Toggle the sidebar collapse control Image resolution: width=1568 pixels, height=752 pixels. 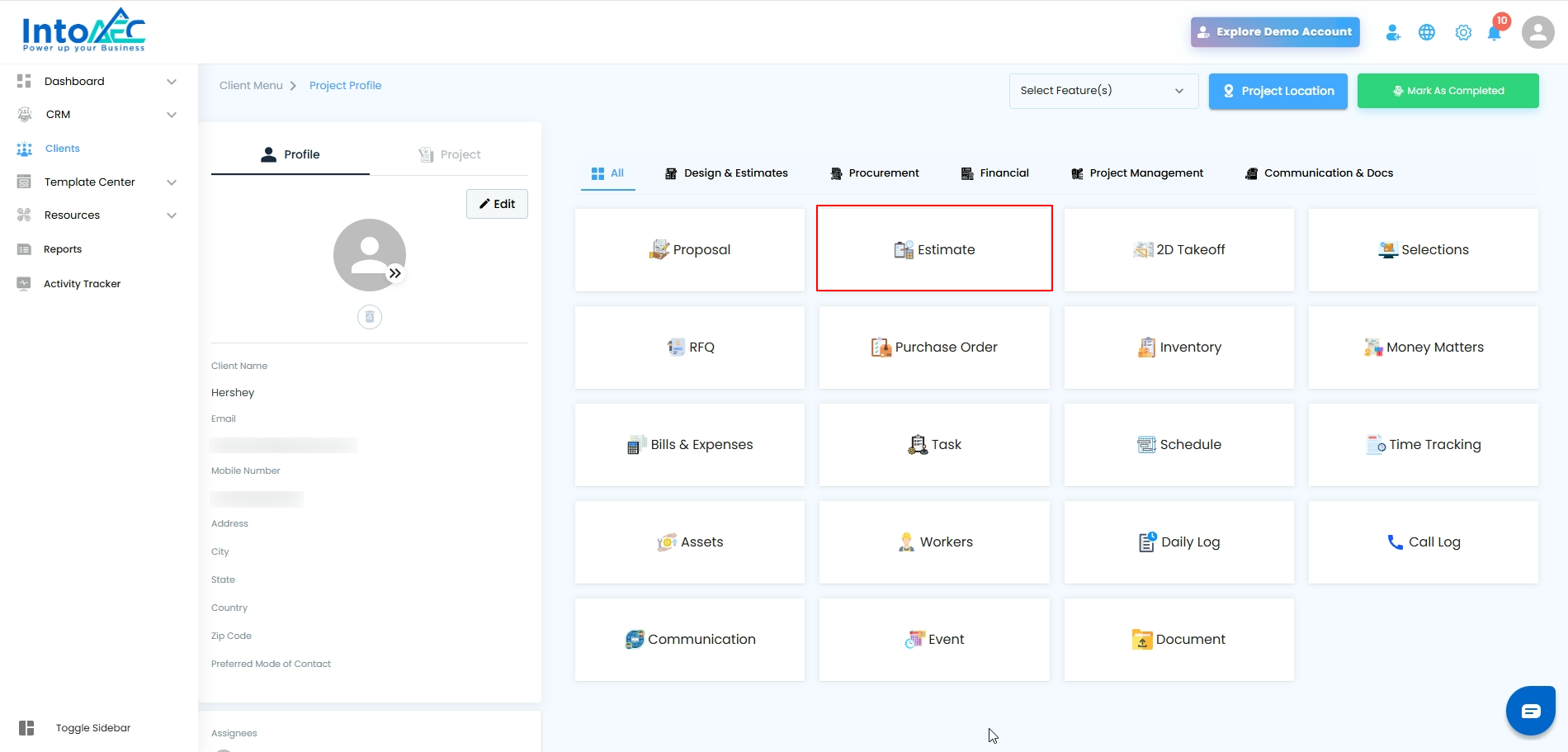74,727
